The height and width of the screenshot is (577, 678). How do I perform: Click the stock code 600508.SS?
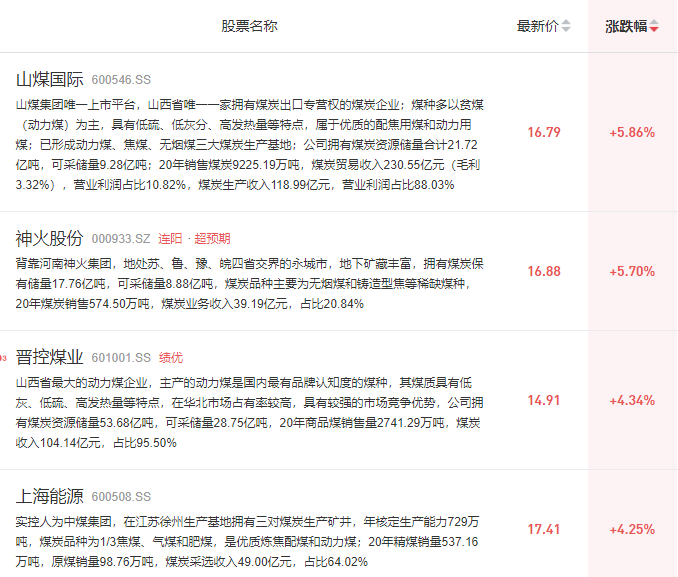point(121,497)
